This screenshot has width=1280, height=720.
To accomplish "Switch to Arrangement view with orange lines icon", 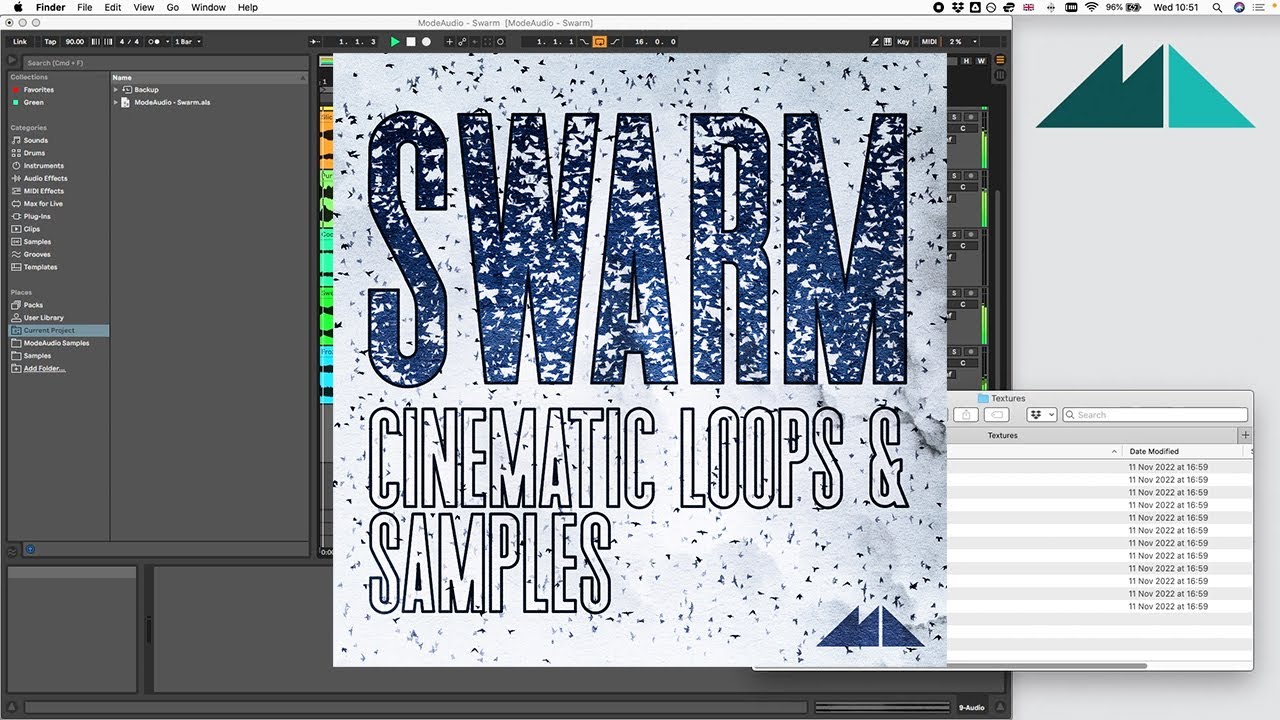I will [x=1000, y=60].
